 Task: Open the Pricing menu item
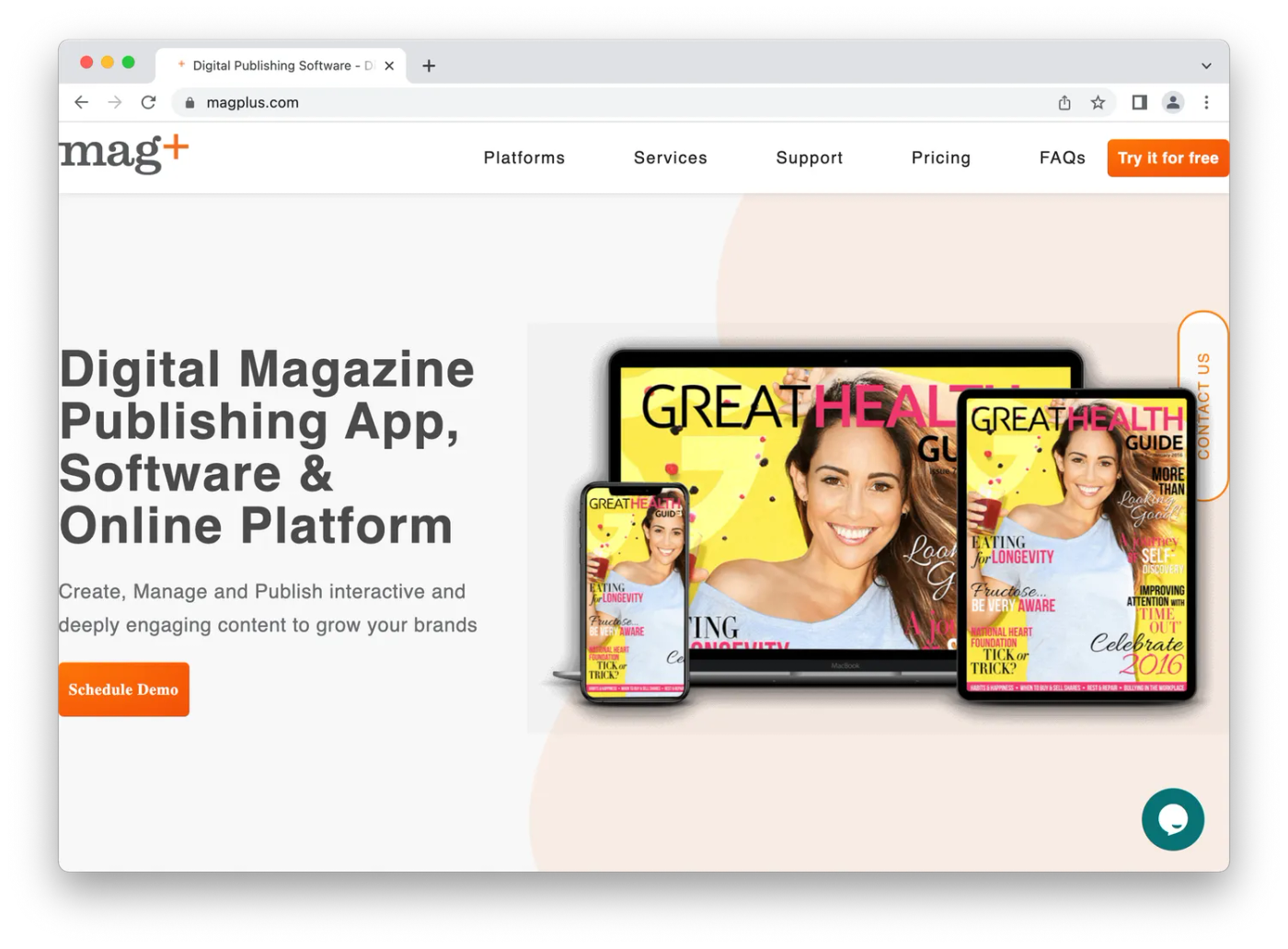[x=940, y=157]
